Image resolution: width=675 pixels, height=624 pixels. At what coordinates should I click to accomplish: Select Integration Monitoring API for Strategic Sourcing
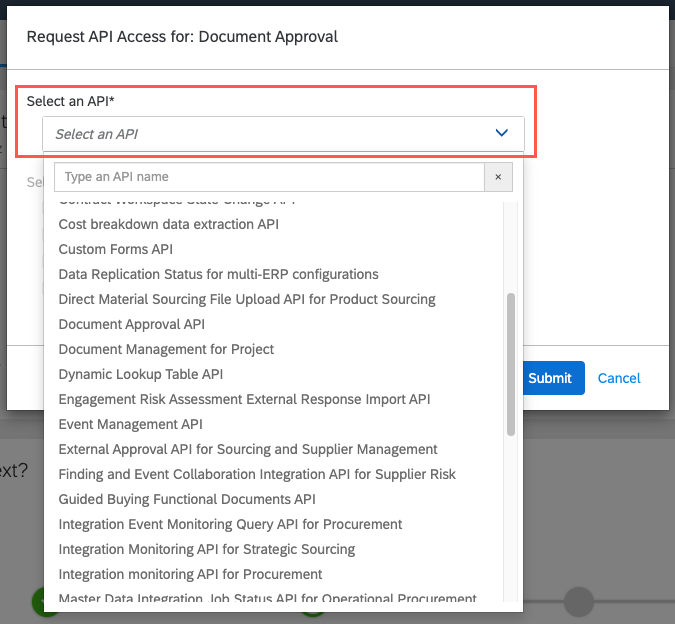pyautogui.click(x=207, y=549)
